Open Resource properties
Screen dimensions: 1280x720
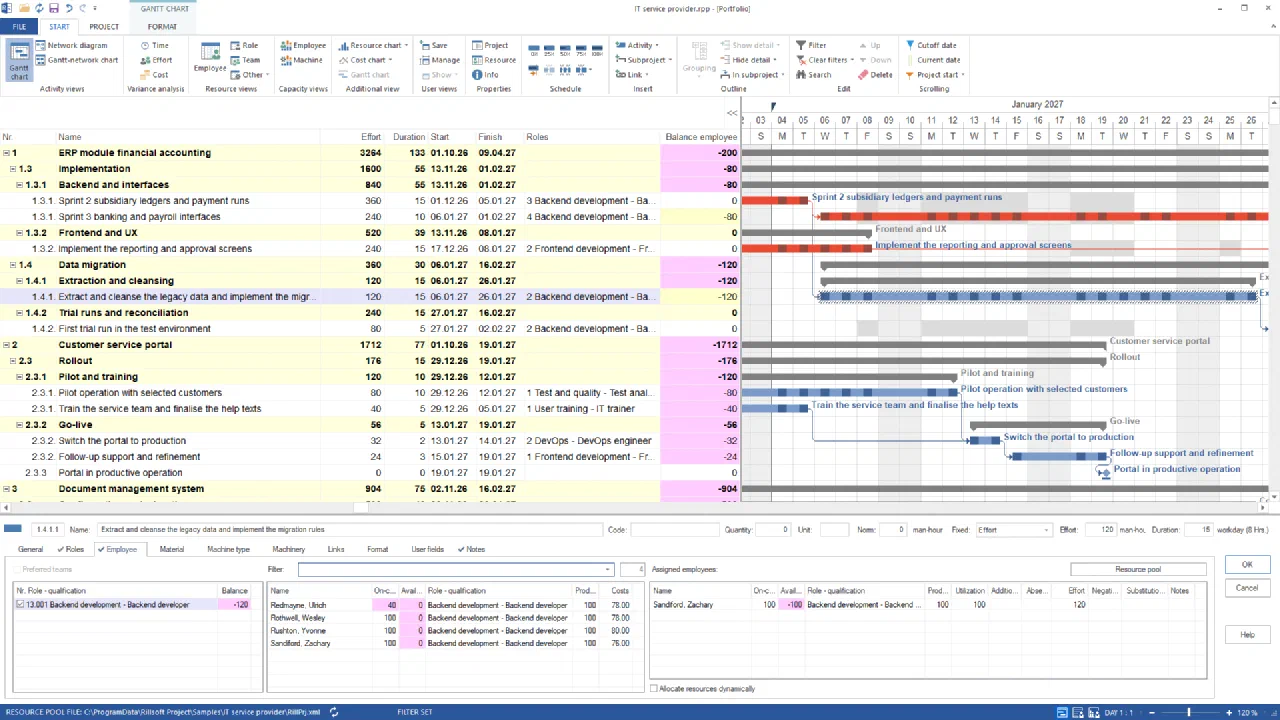click(x=494, y=60)
